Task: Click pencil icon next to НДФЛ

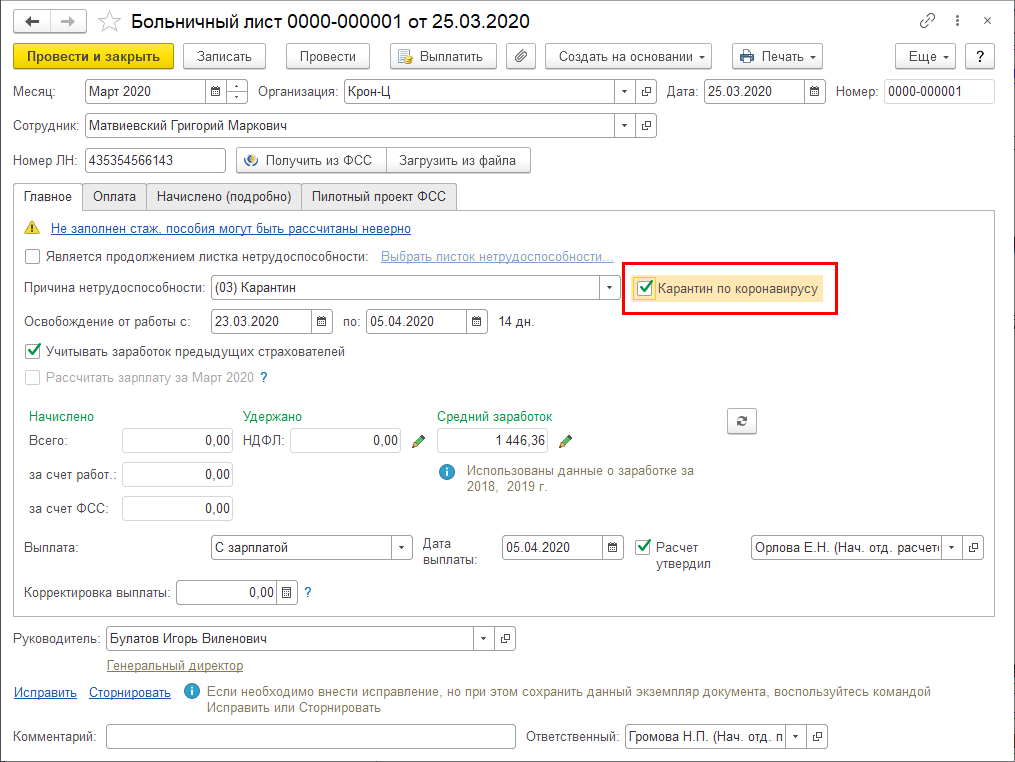Action: (x=418, y=440)
